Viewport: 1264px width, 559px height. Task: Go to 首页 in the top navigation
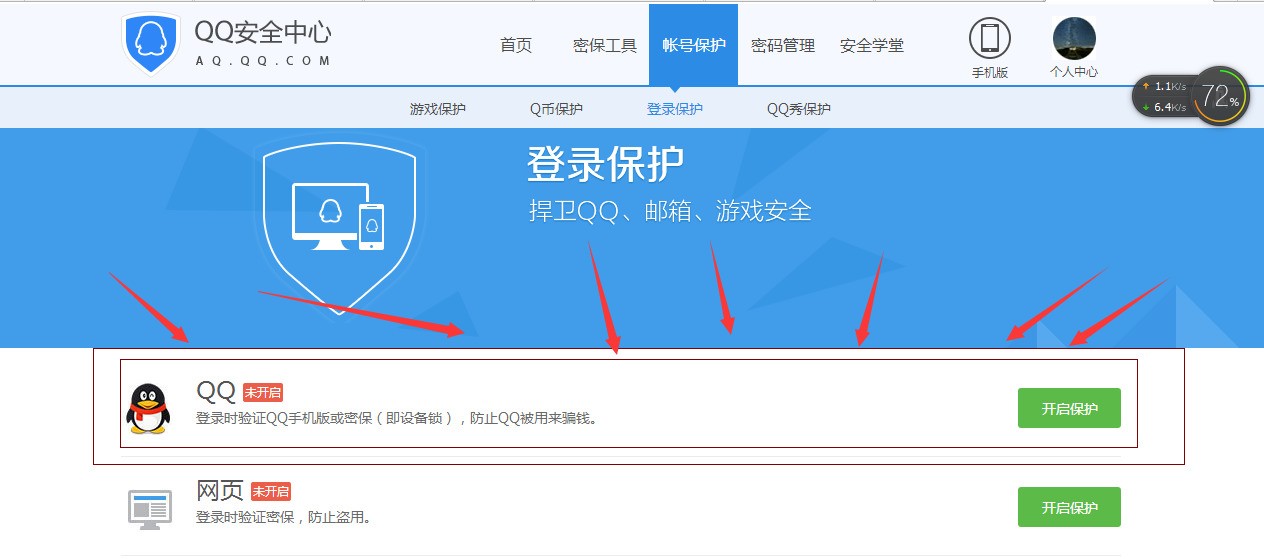tap(516, 45)
